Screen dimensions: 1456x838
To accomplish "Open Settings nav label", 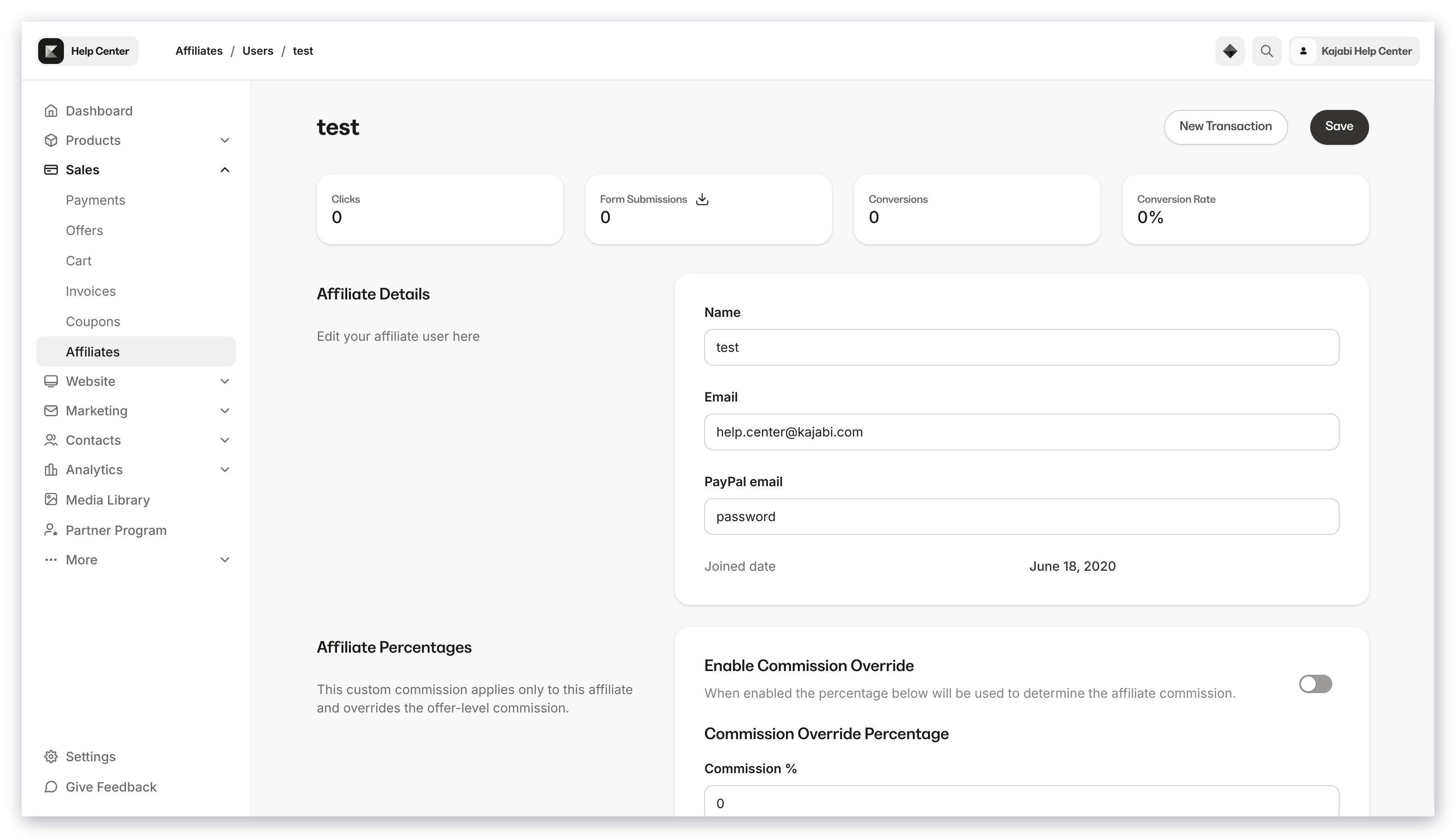I will click(x=90, y=756).
